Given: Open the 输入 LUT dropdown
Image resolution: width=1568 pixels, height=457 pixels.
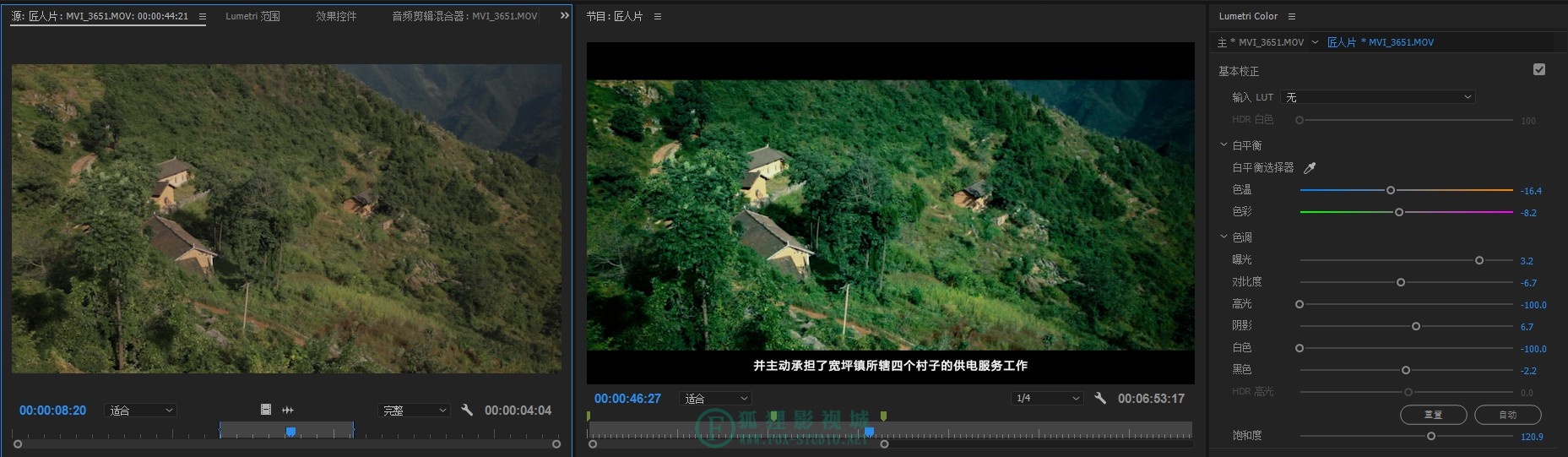Looking at the screenshot, I should (x=1378, y=97).
